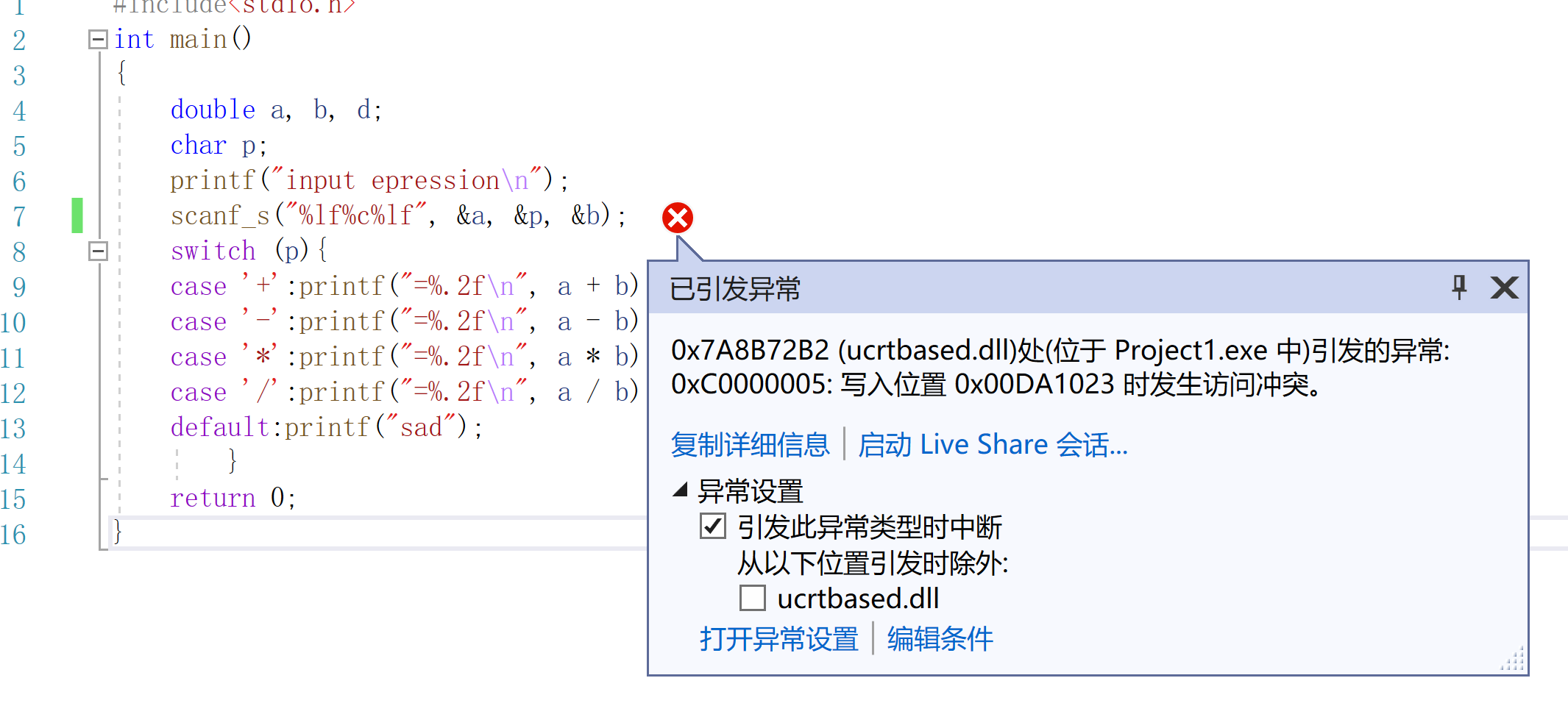Pin the exception popup open

tap(1459, 288)
